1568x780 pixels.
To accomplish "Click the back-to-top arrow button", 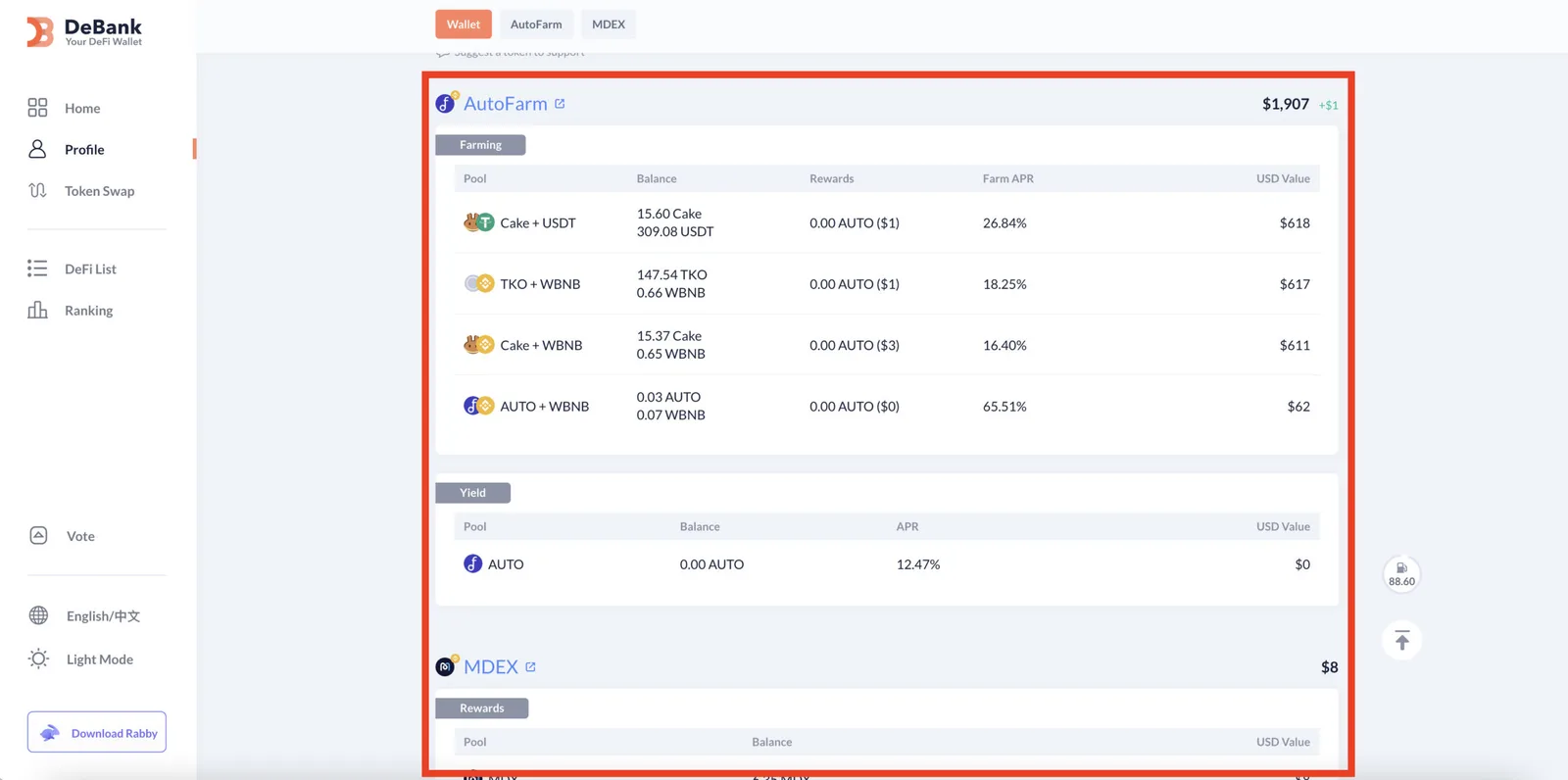I will pyautogui.click(x=1401, y=640).
